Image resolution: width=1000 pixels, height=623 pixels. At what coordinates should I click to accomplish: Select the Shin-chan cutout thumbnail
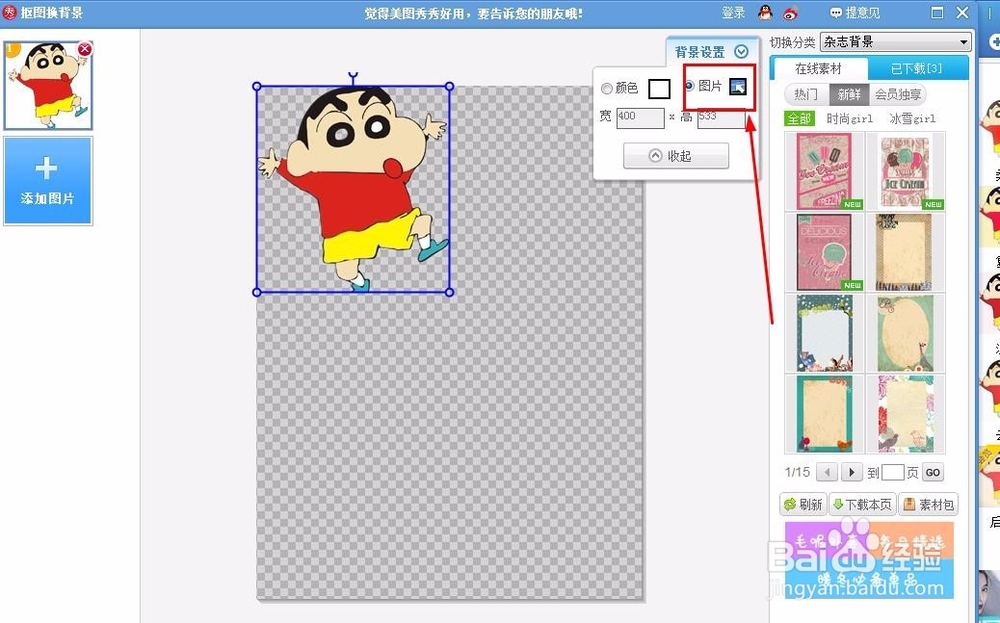[48, 85]
